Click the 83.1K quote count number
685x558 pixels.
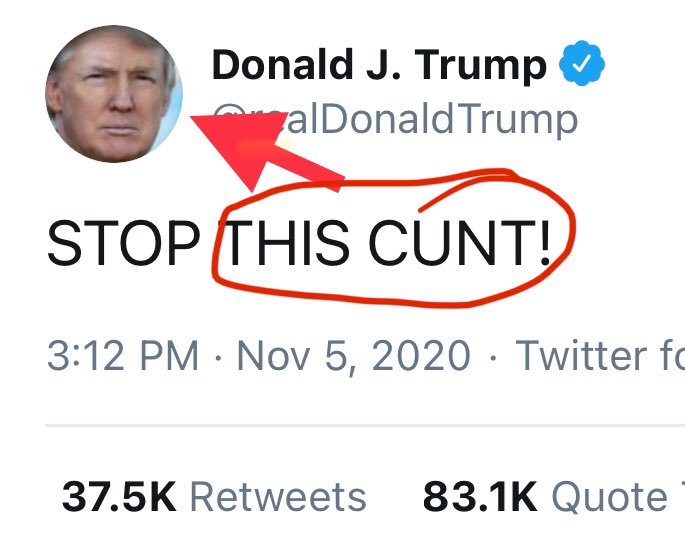tap(480, 496)
